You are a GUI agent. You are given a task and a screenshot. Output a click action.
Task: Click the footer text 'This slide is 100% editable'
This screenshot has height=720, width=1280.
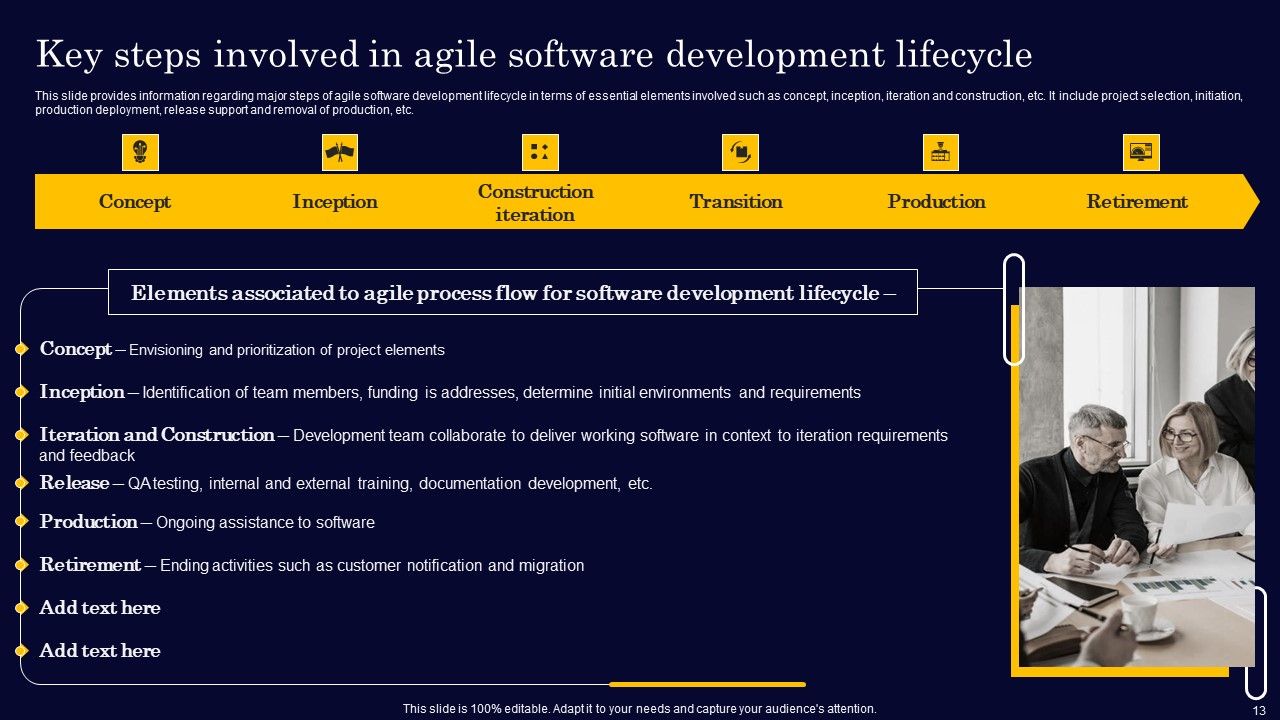click(x=640, y=708)
